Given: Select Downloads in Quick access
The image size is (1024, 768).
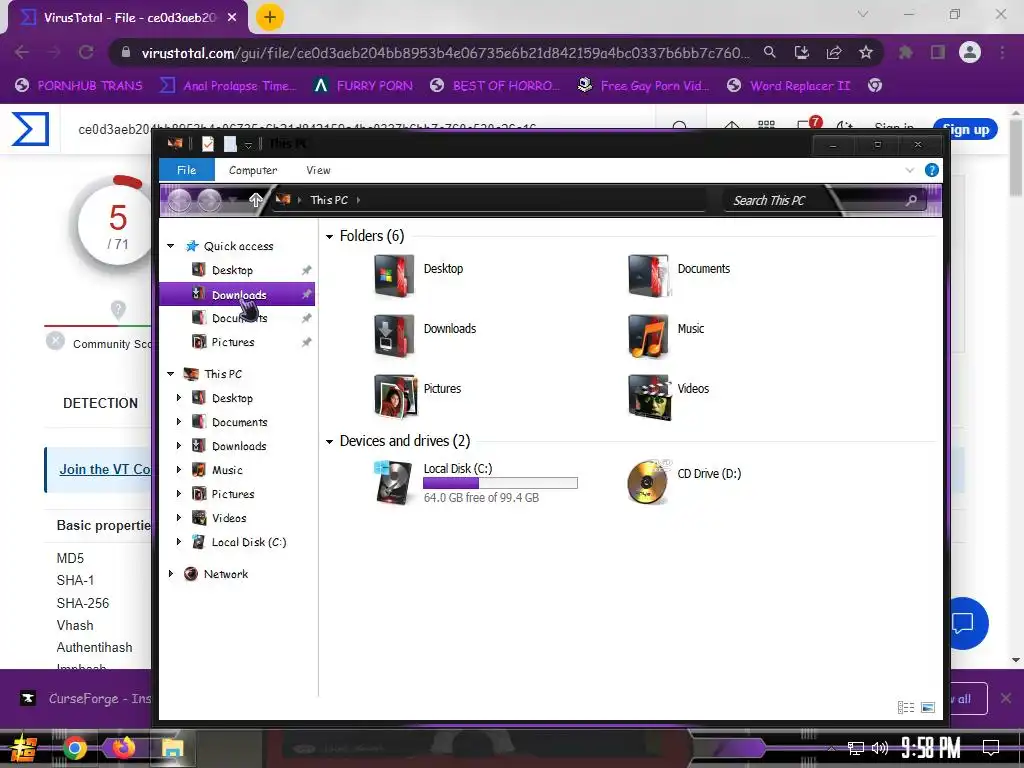Looking at the screenshot, I should click(237, 295).
